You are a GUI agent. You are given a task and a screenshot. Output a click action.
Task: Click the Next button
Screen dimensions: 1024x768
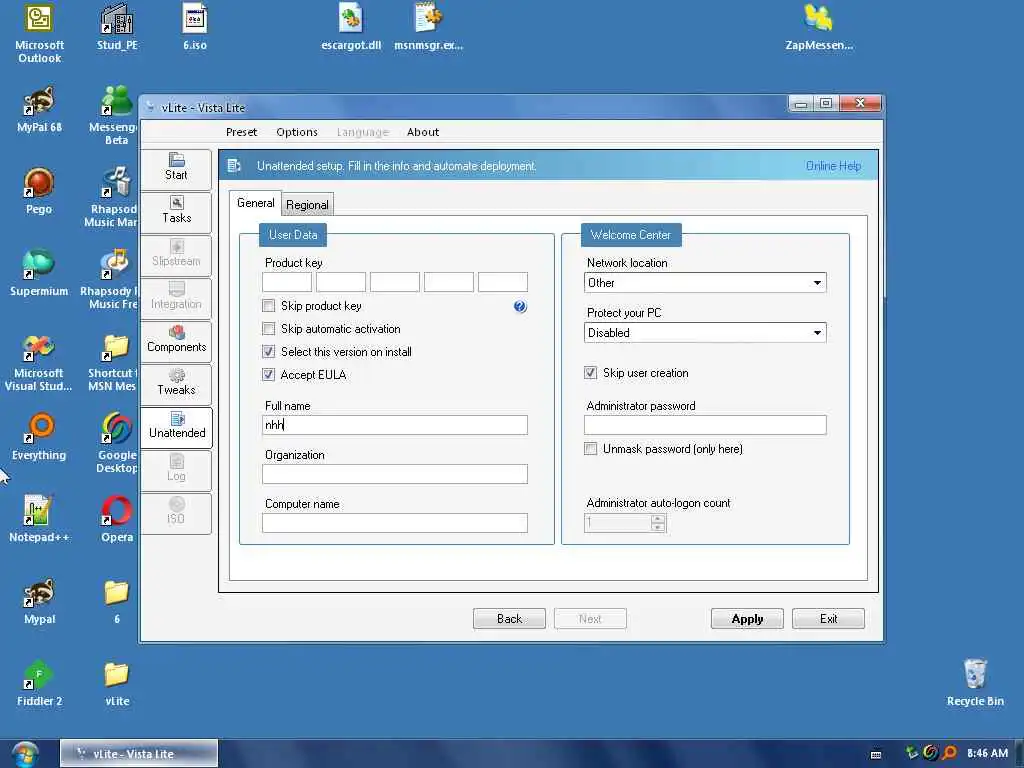point(590,618)
